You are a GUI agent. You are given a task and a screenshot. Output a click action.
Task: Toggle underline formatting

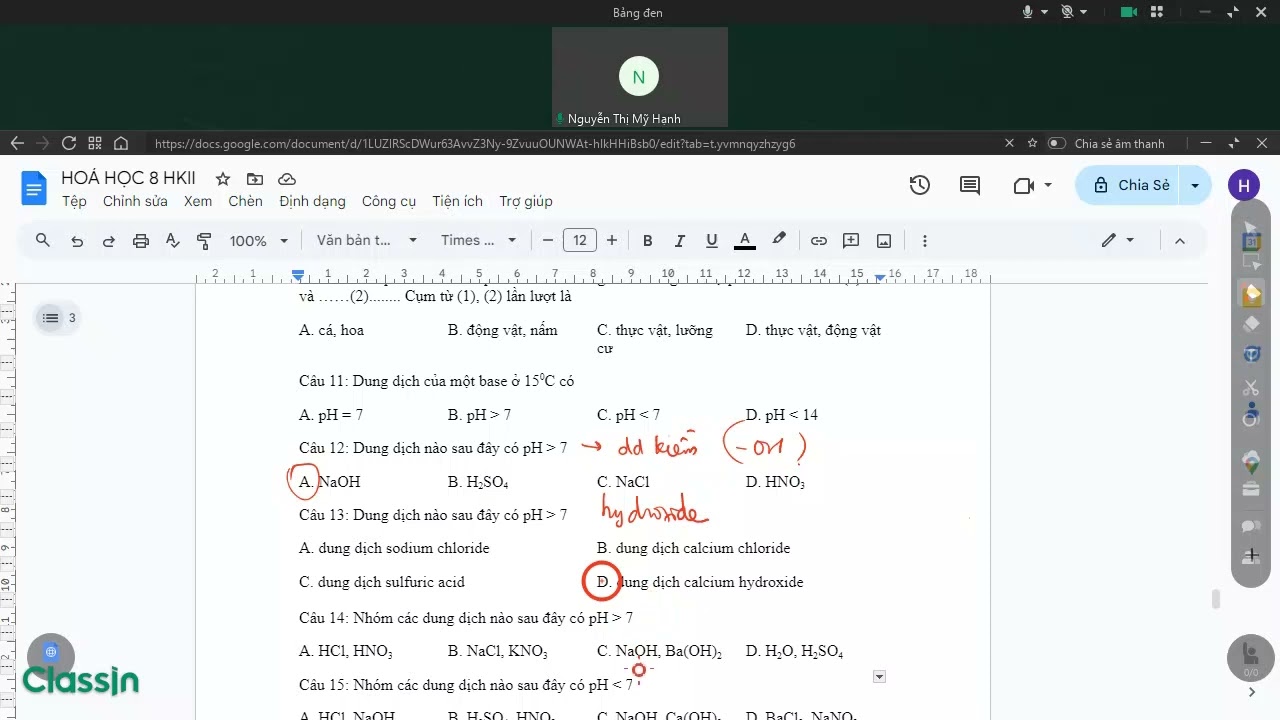coord(711,241)
